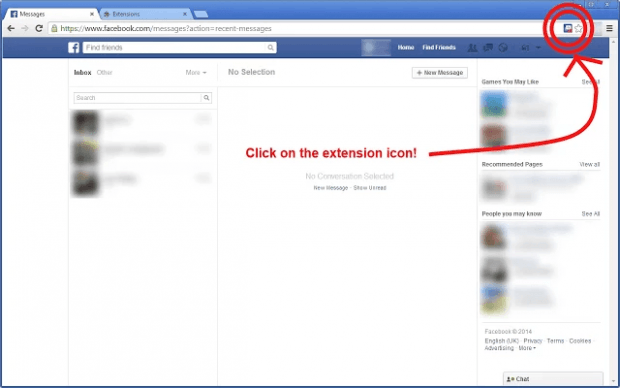
Task: Open the Chrome hamburger menu
Action: [609, 28]
